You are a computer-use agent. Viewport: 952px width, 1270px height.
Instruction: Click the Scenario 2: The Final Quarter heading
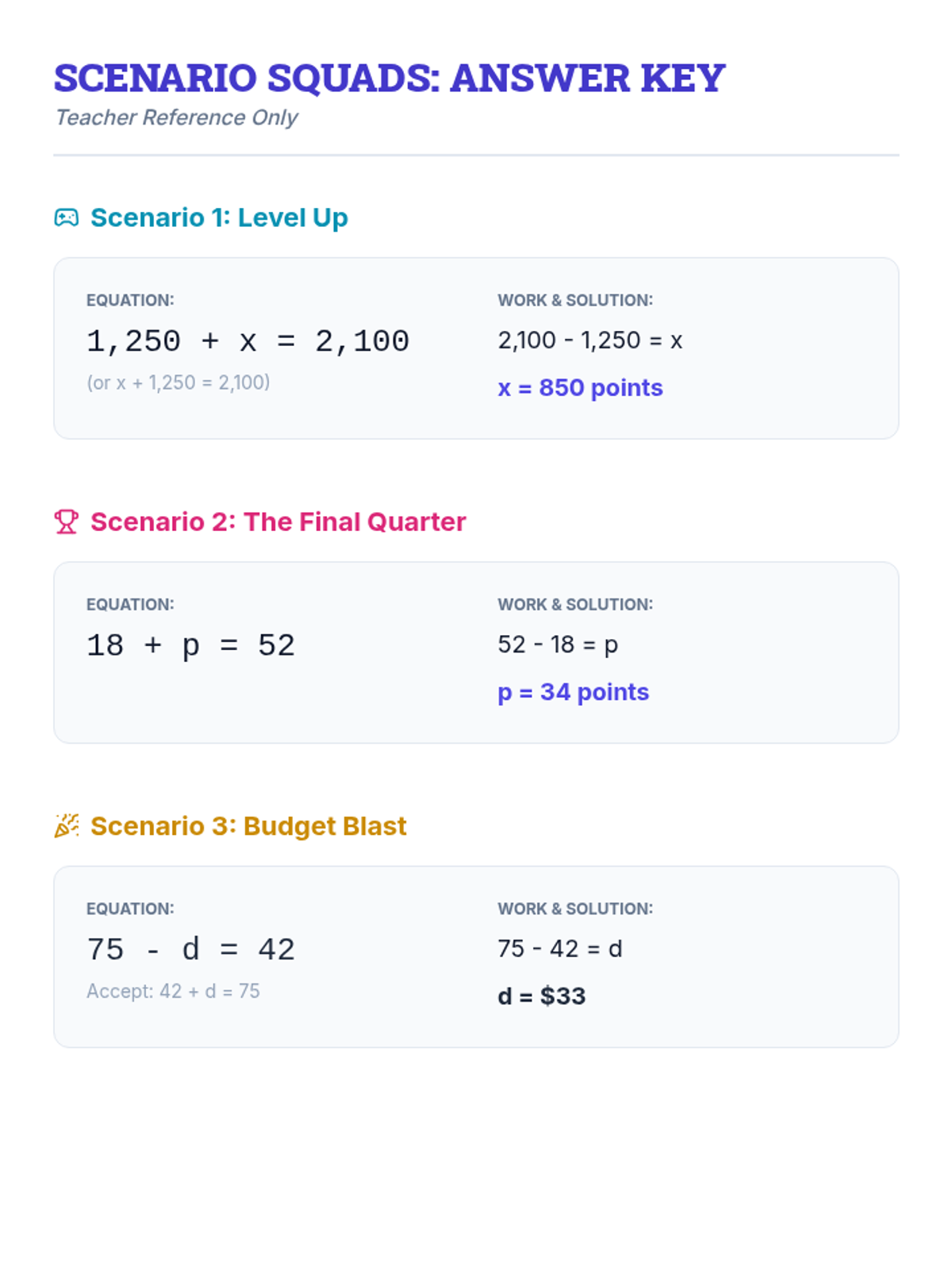pos(278,521)
